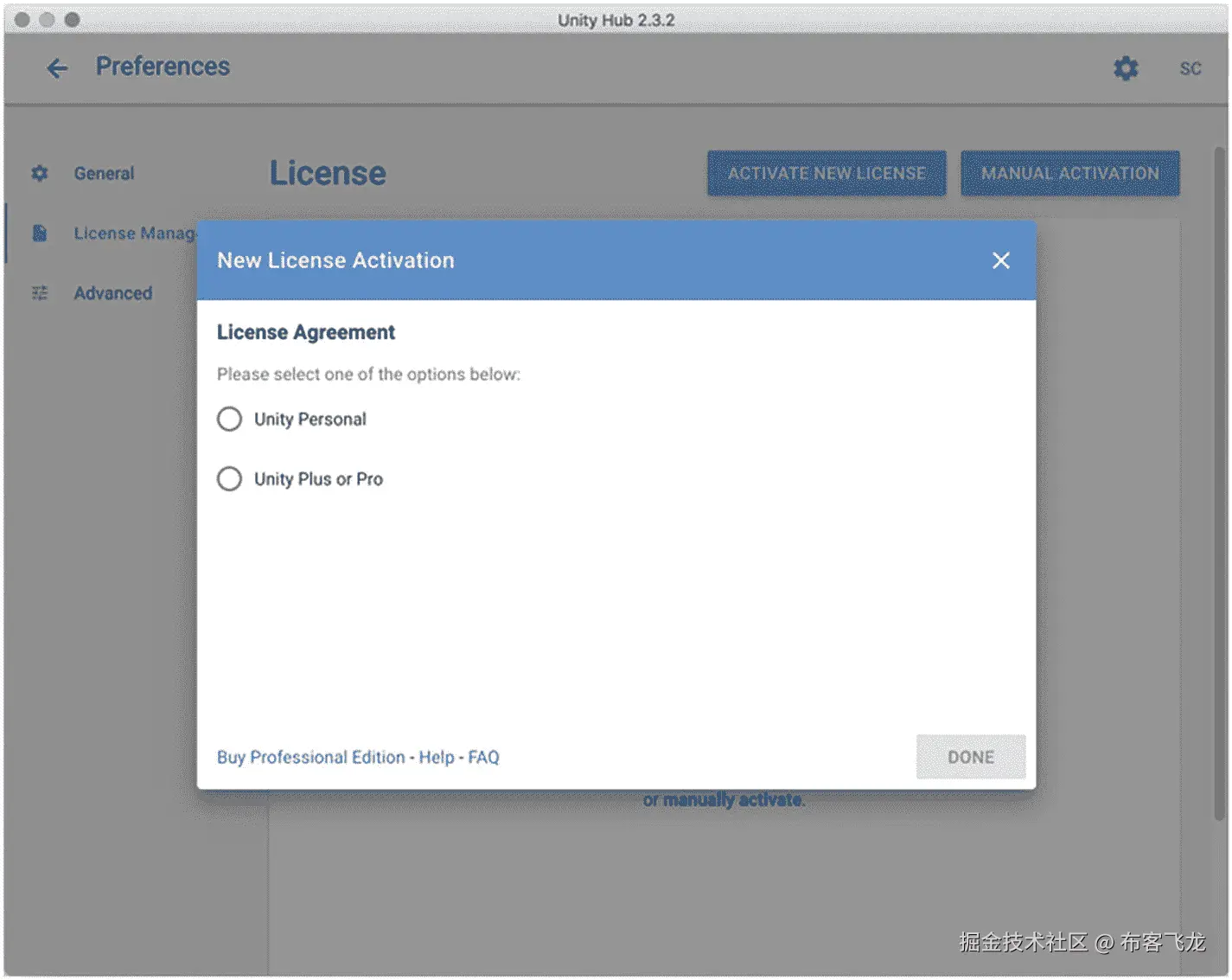The image size is (1232, 980).
Task: Click the General gear icon in sidebar
Action: tap(40, 173)
